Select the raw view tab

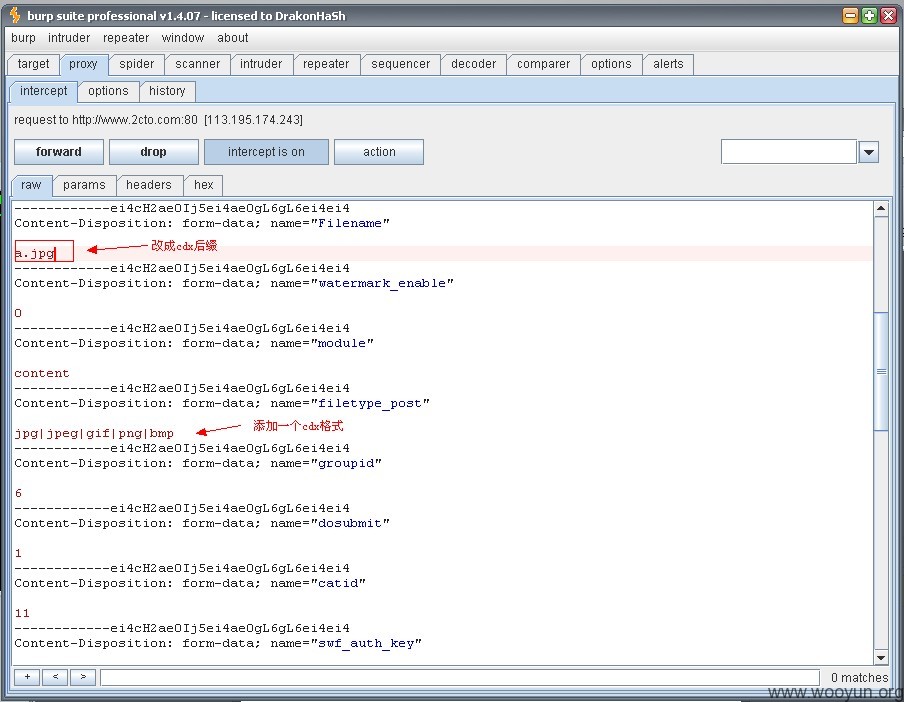point(31,185)
